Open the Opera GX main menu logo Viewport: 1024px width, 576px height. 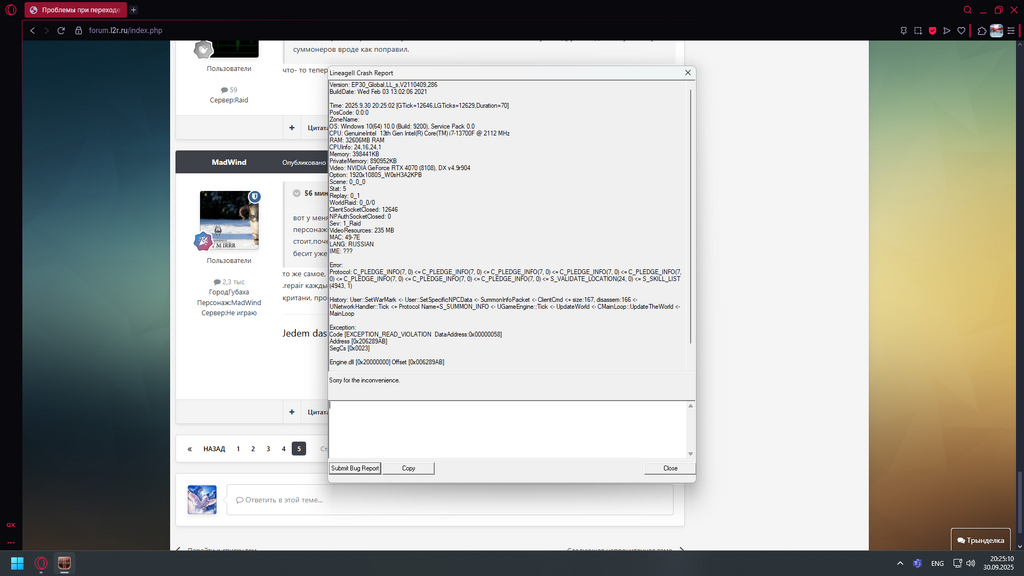tap(10, 10)
